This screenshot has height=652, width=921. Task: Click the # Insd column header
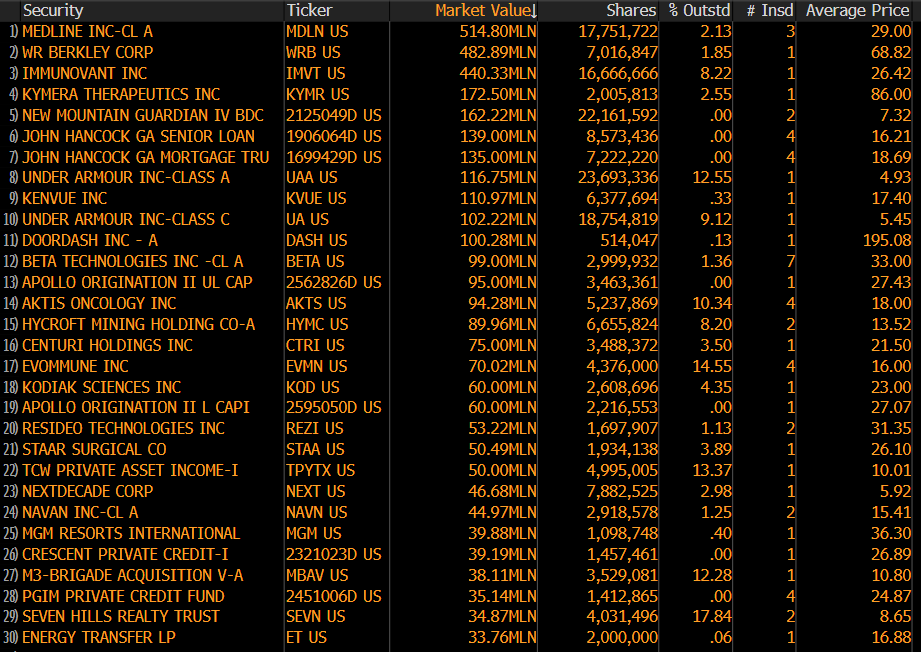coord(770,11)
